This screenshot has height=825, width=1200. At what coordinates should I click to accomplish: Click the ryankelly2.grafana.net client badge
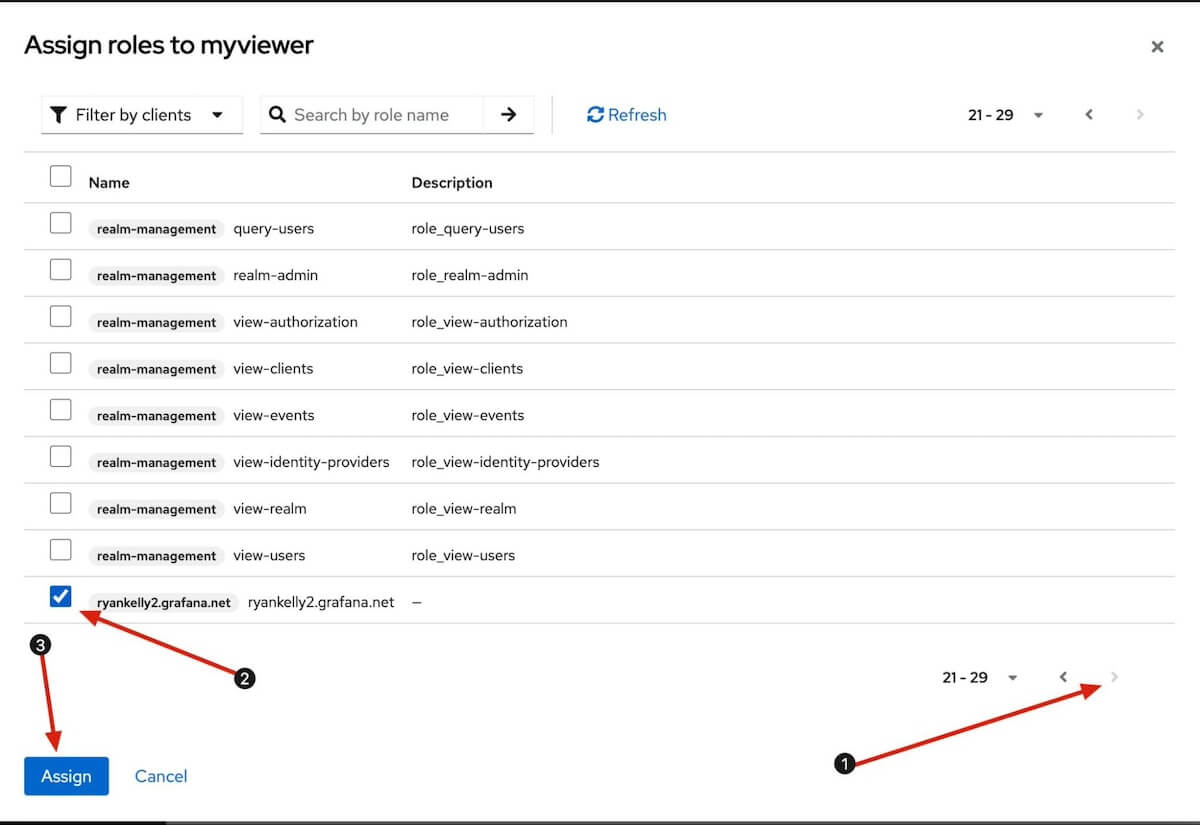[x=164, y=602]
